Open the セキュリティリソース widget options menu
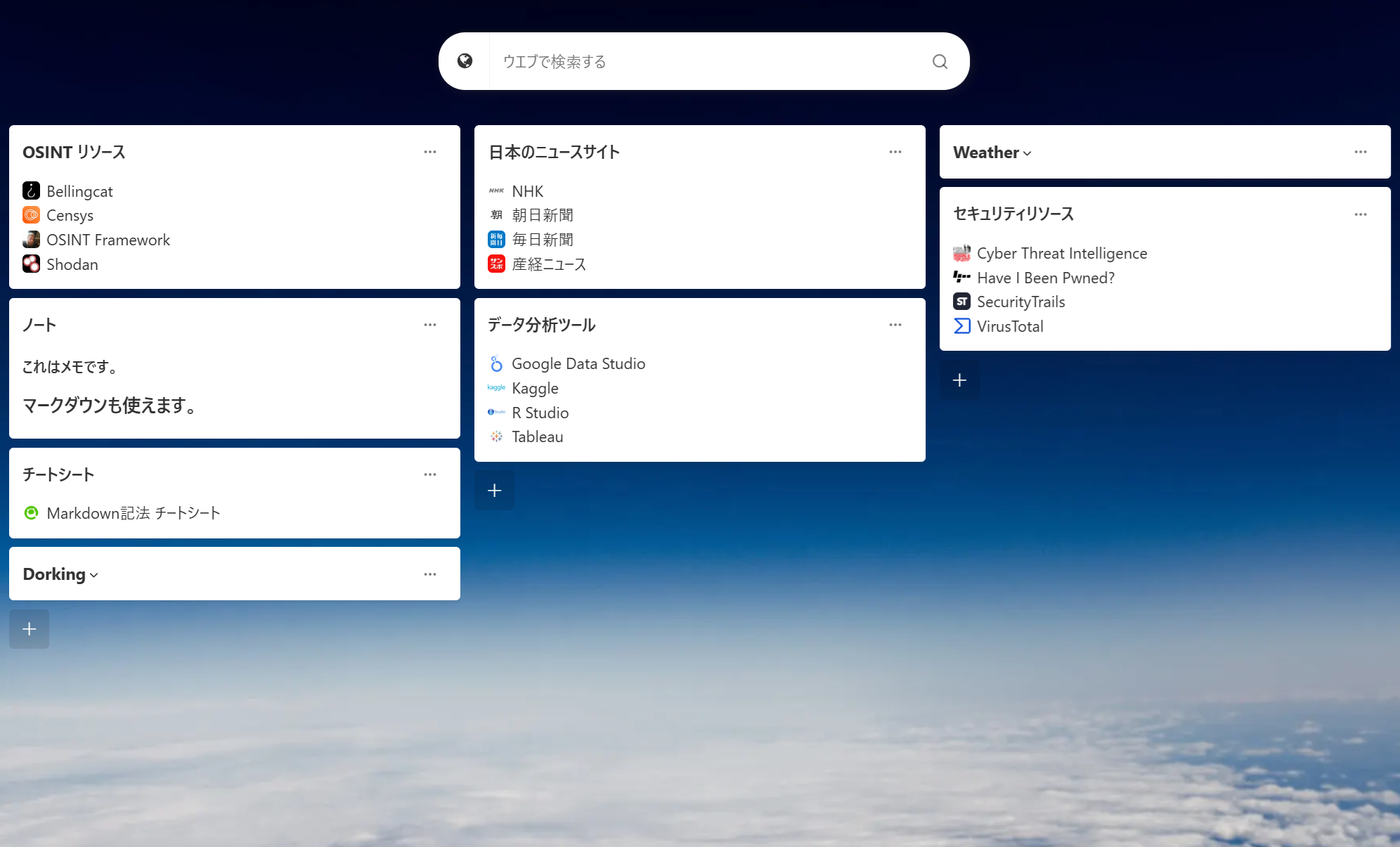 1360,214
